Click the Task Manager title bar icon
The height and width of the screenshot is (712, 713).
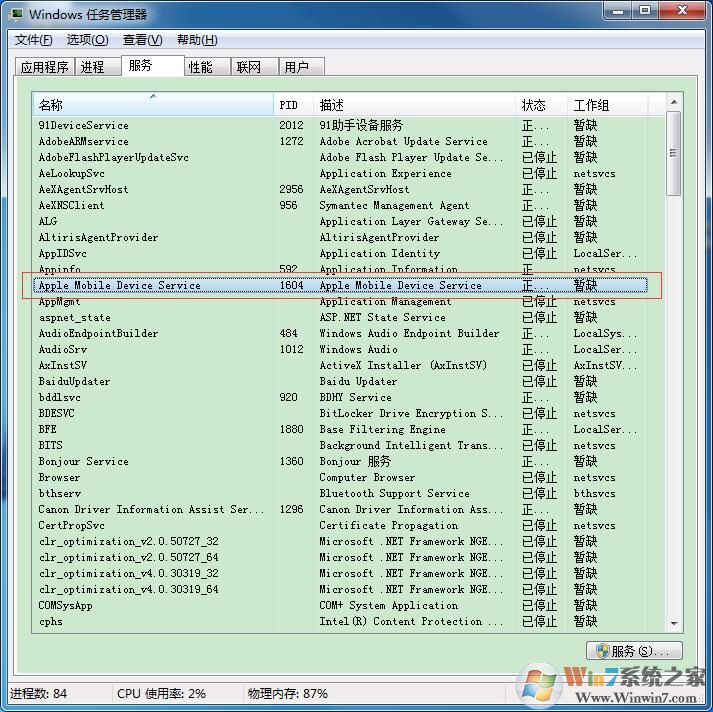click(x=16, y=14)
